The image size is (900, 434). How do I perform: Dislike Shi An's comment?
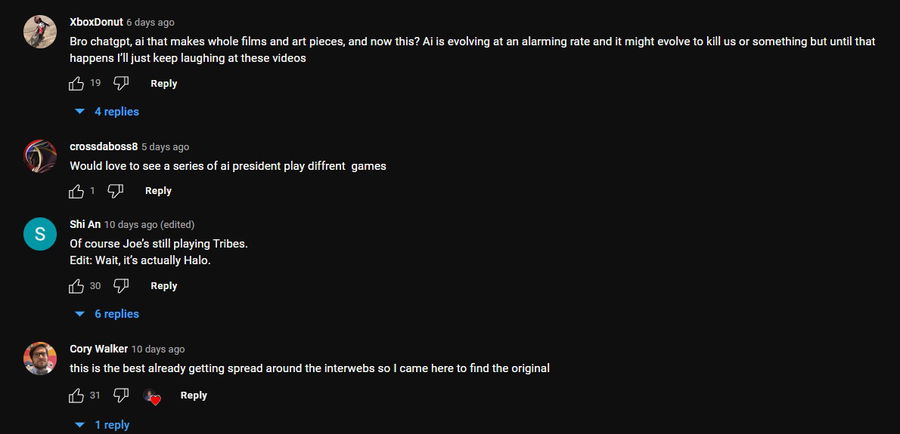point(122,286)
